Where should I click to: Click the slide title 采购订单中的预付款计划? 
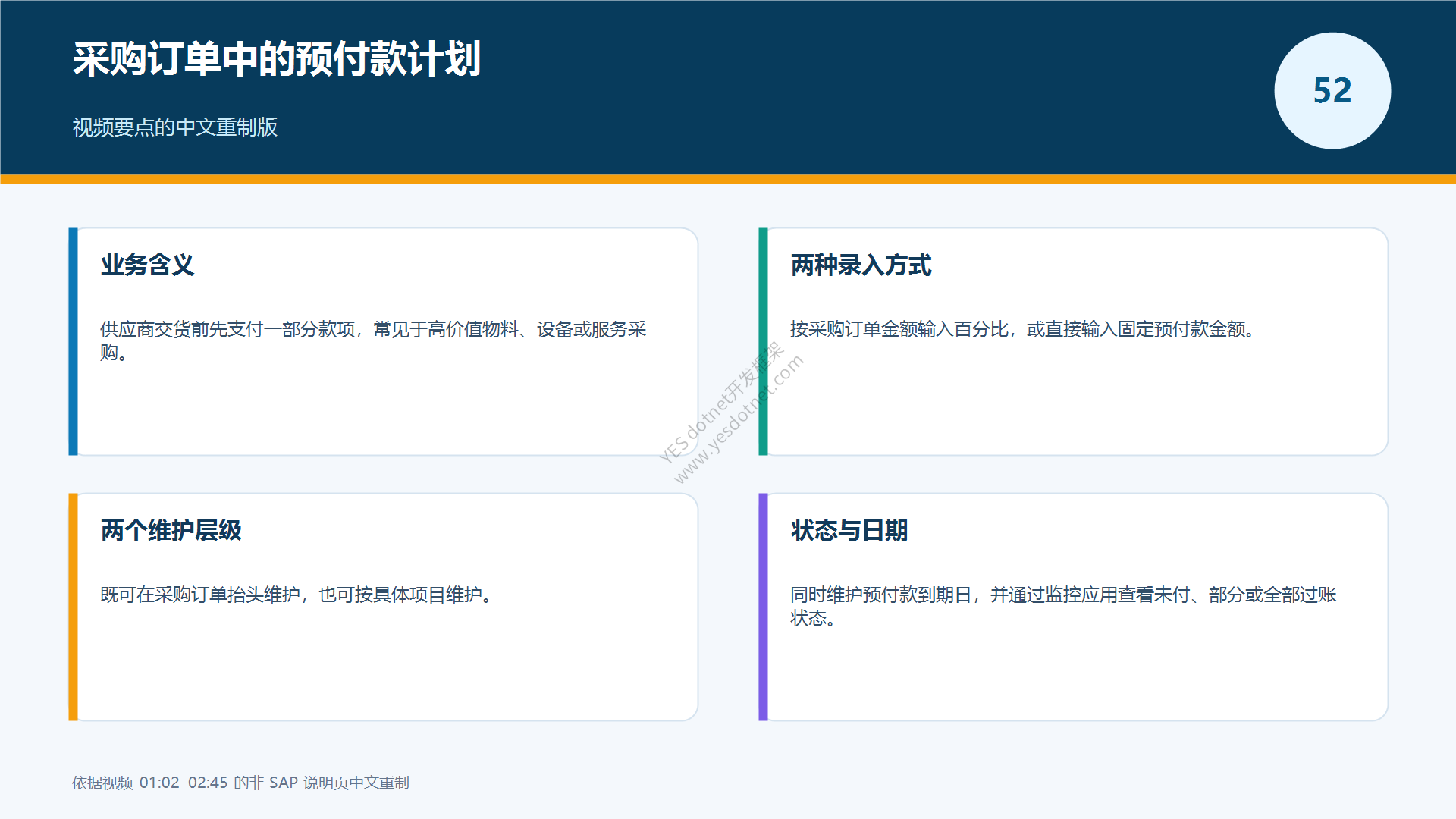click(277, 58)
